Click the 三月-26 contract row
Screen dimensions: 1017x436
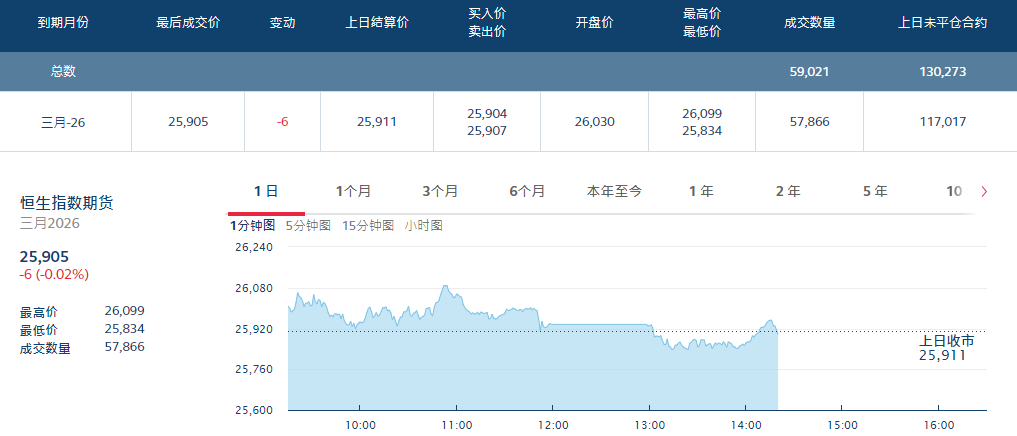coord(62,122)
